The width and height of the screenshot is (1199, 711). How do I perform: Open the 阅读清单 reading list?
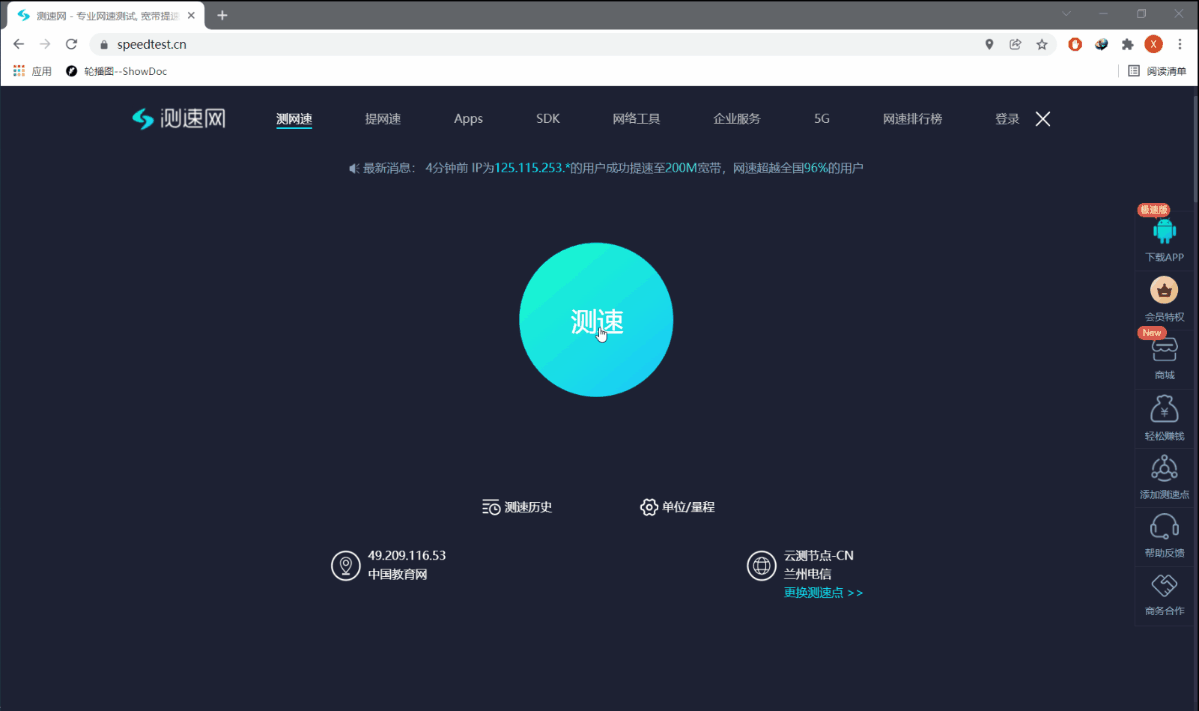pos(1157,71)
